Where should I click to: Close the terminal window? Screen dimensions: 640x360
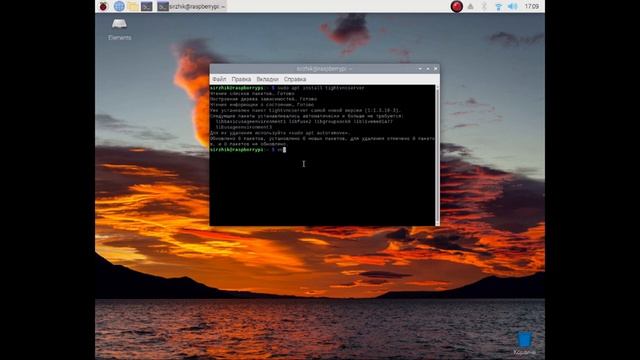click(x=436, y=69)
